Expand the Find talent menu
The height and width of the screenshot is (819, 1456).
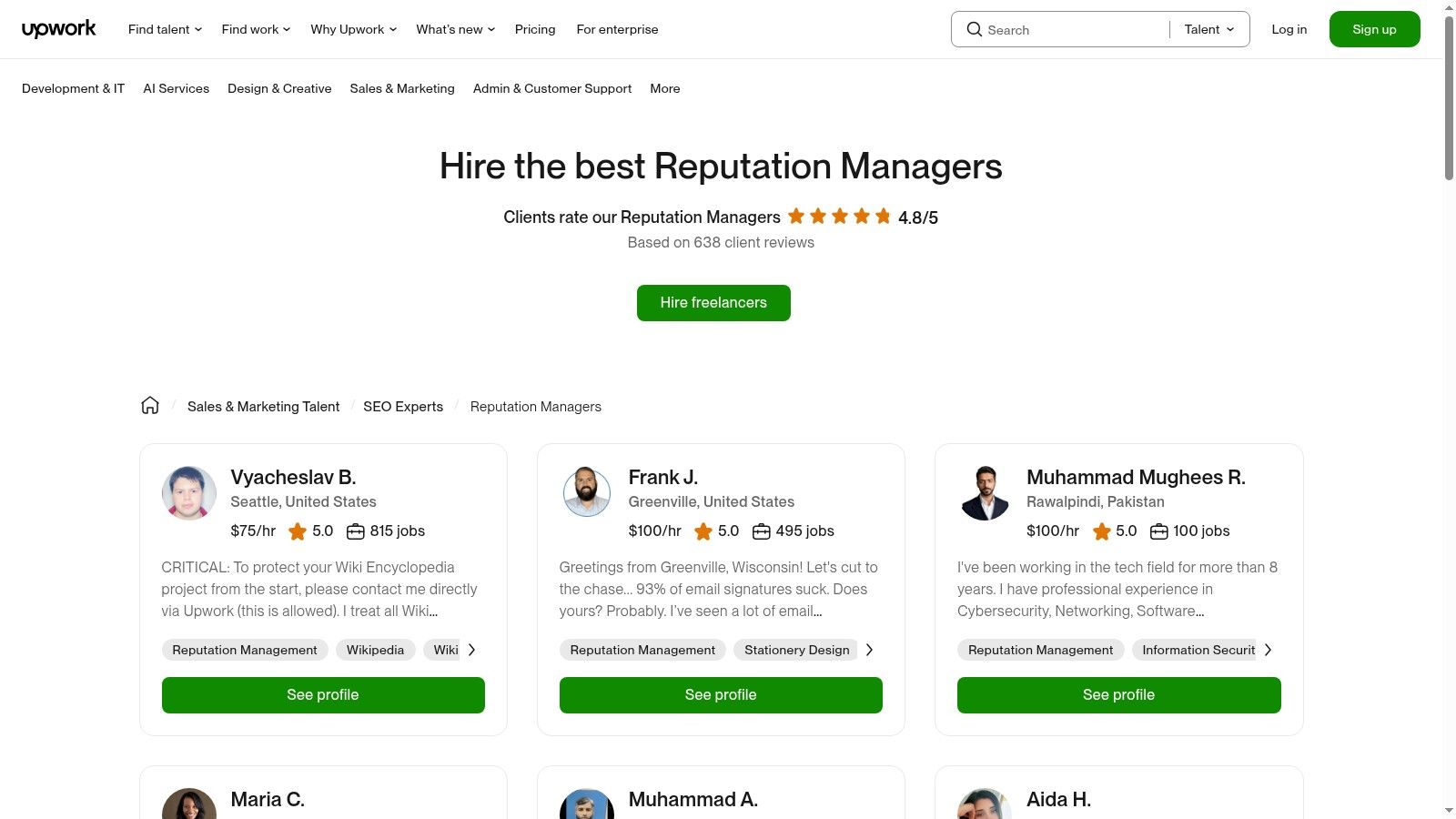pos(165,29)
